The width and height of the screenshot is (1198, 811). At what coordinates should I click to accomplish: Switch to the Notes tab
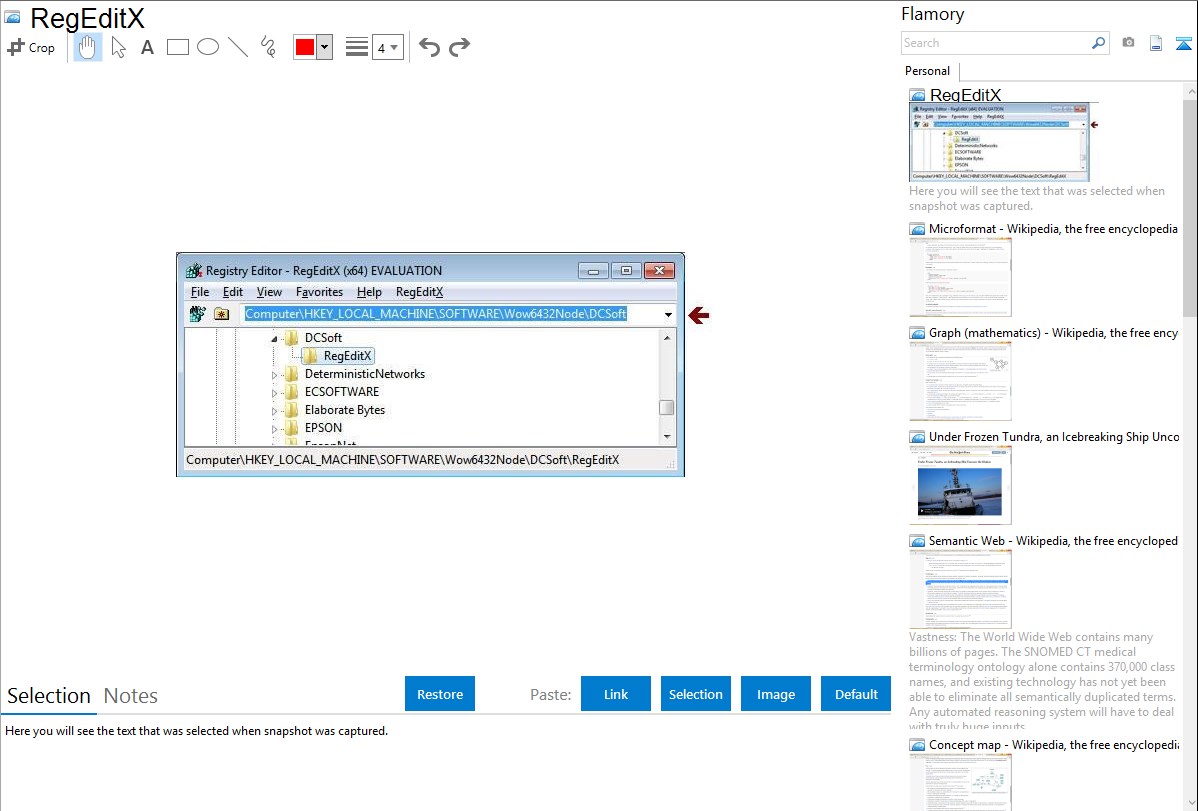click(131, 696)
